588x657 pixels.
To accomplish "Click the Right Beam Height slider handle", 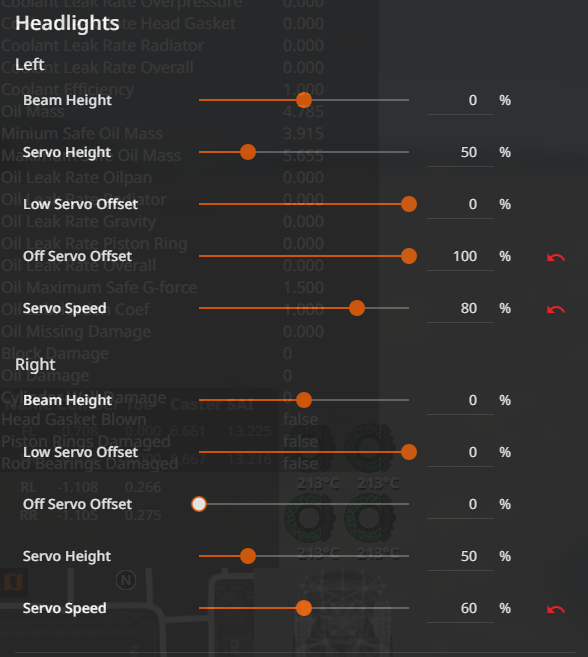I will tap(304, 400).
